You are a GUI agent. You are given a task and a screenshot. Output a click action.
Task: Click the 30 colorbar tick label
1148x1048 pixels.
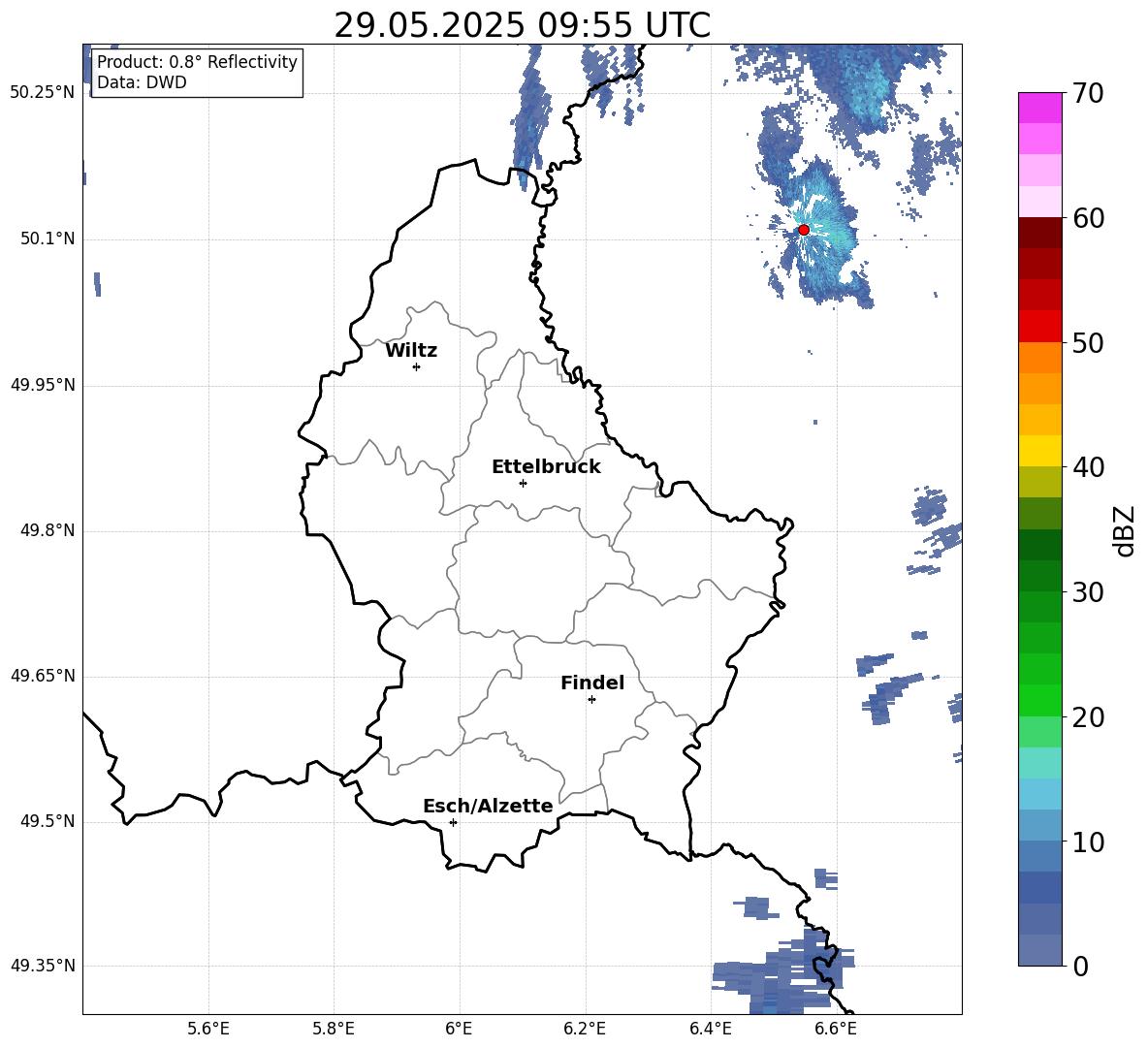(1088, 592)
